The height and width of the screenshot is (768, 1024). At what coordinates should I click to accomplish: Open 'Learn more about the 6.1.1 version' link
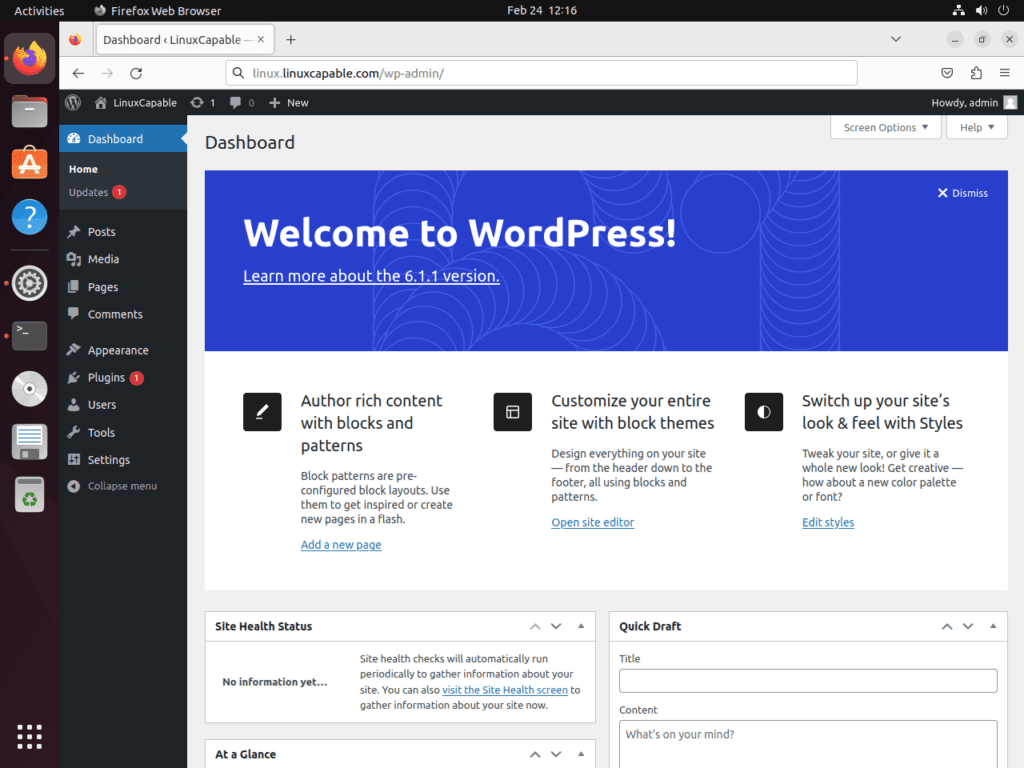click(x=370, y=276)
